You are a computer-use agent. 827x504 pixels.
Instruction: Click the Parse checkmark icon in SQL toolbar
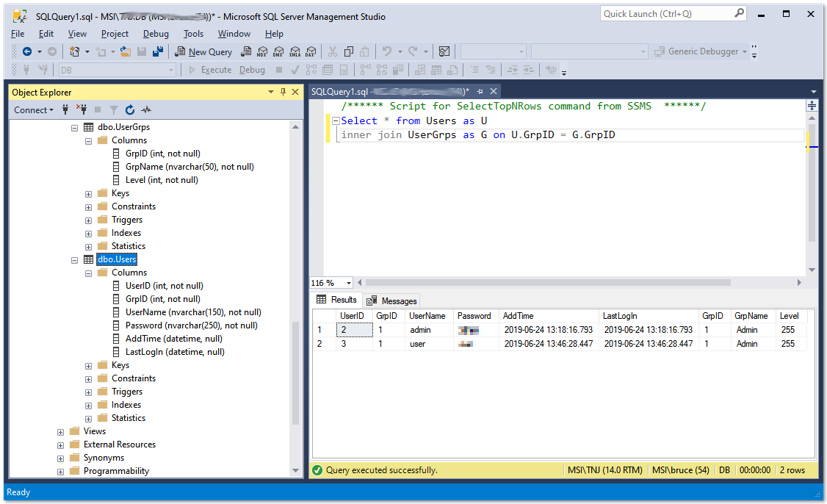coord(295,70)
